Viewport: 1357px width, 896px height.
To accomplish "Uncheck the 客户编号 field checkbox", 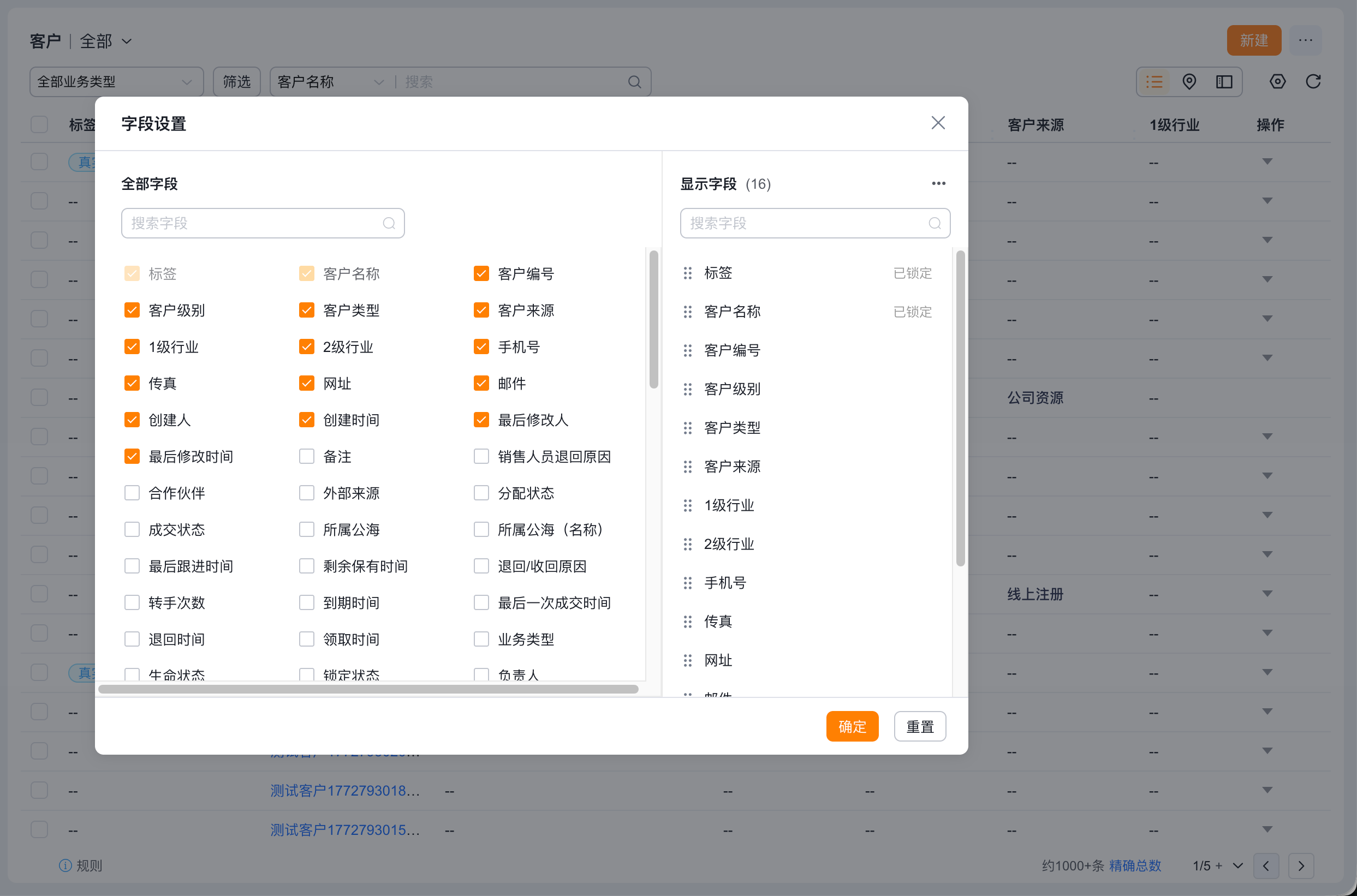I will [481, 274].
